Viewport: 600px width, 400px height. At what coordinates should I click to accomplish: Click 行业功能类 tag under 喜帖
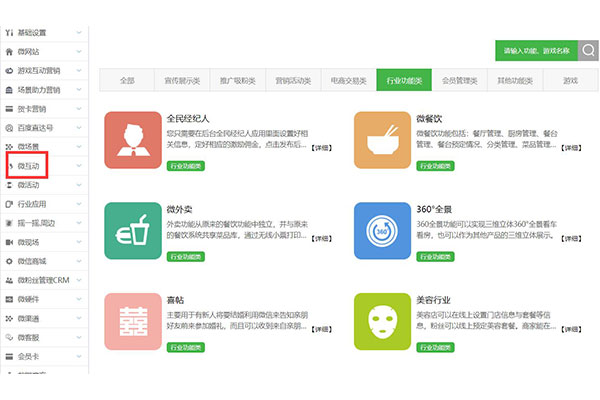pyautogui.click(x=186, y=347)
